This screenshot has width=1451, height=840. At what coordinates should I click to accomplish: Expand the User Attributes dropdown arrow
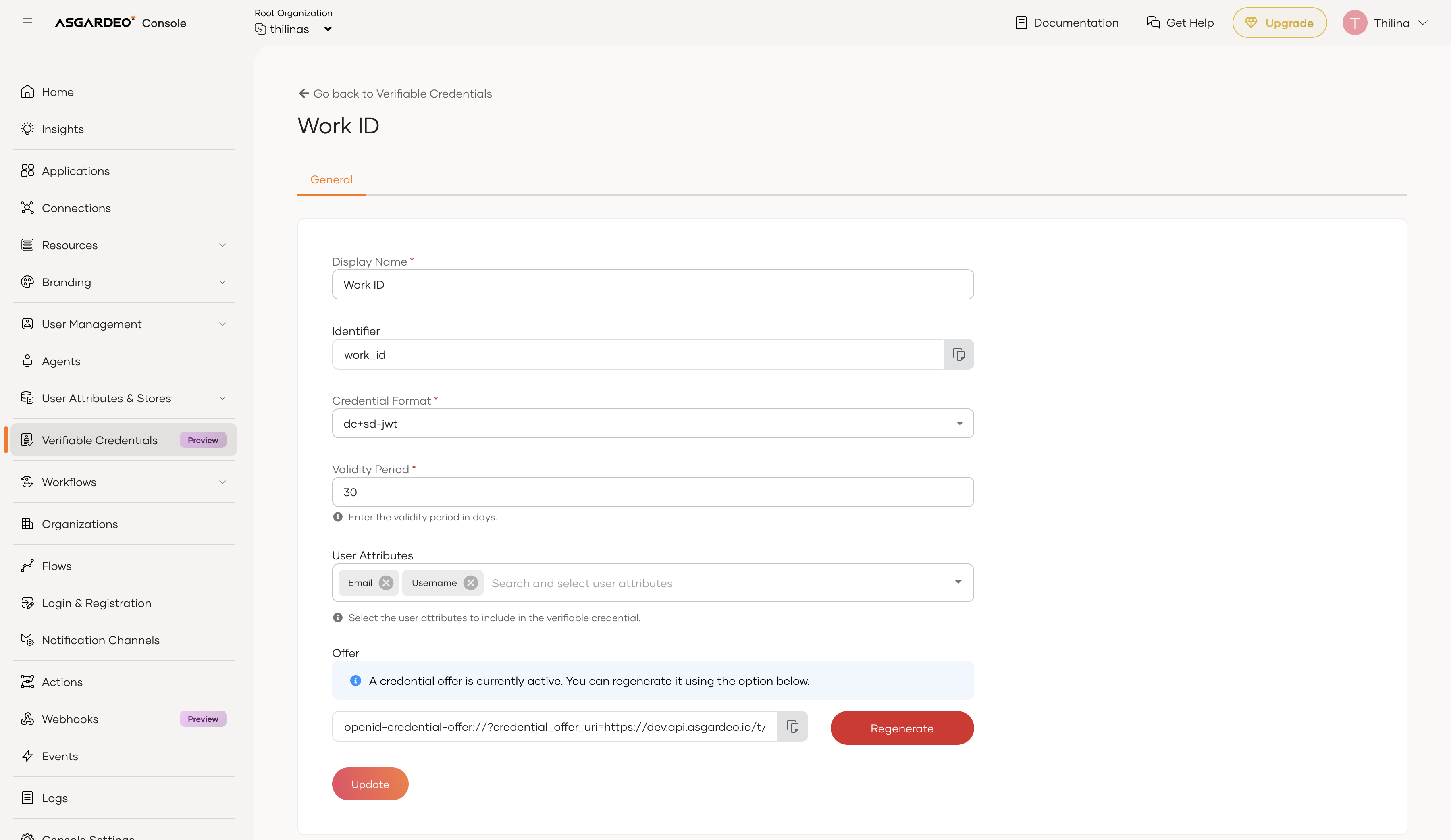(x=958, y=582)
